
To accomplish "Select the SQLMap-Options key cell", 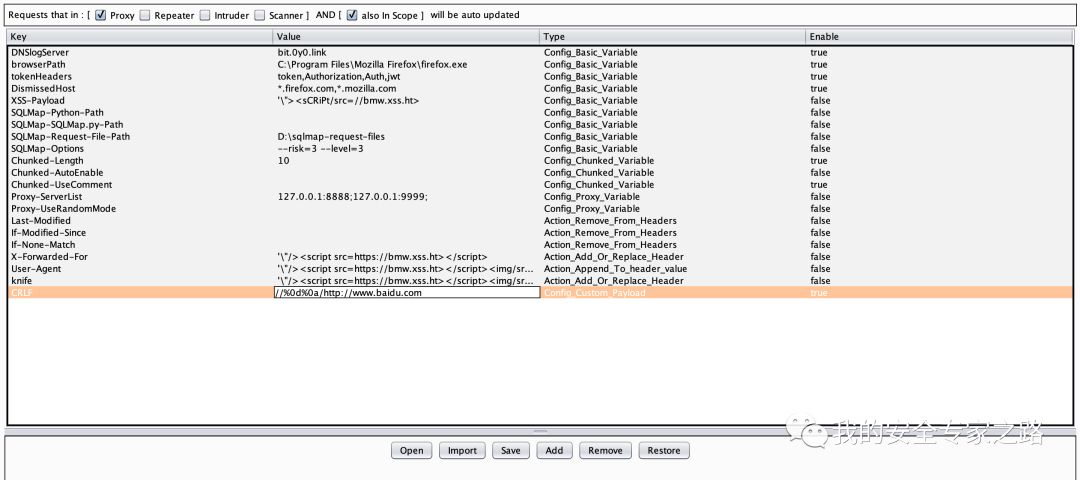I will tap(141, 149).
